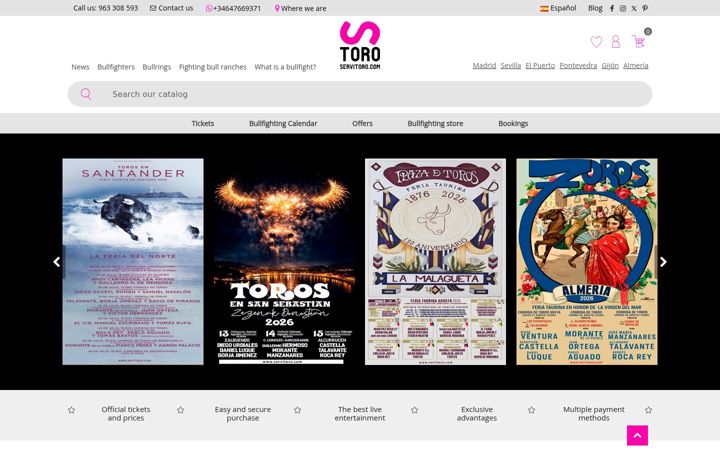Switch language to Español
The width and height of the screenshot is (720, 450).
[558, 8]
